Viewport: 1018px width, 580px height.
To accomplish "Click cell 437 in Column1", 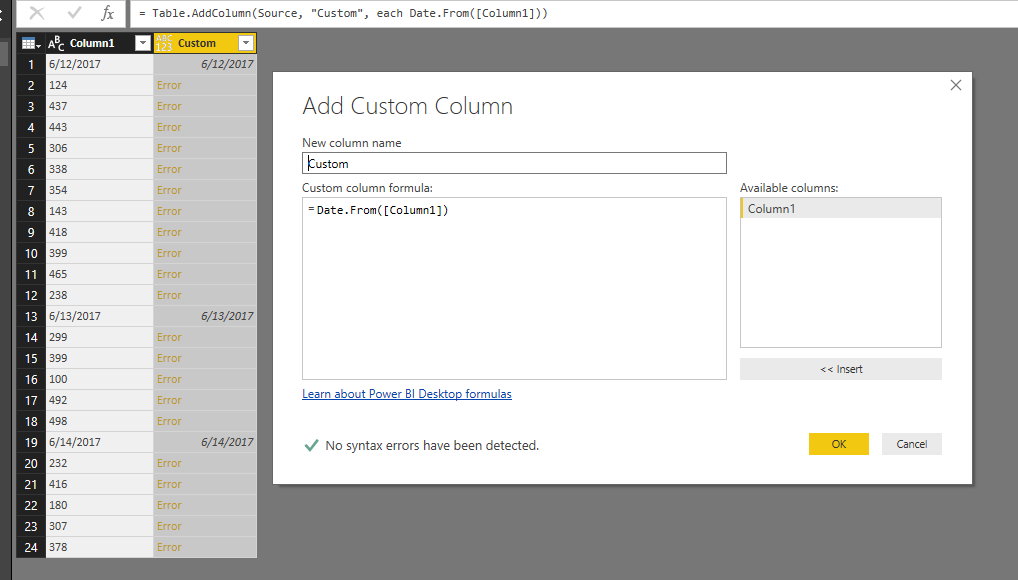I will click(99, 106).
